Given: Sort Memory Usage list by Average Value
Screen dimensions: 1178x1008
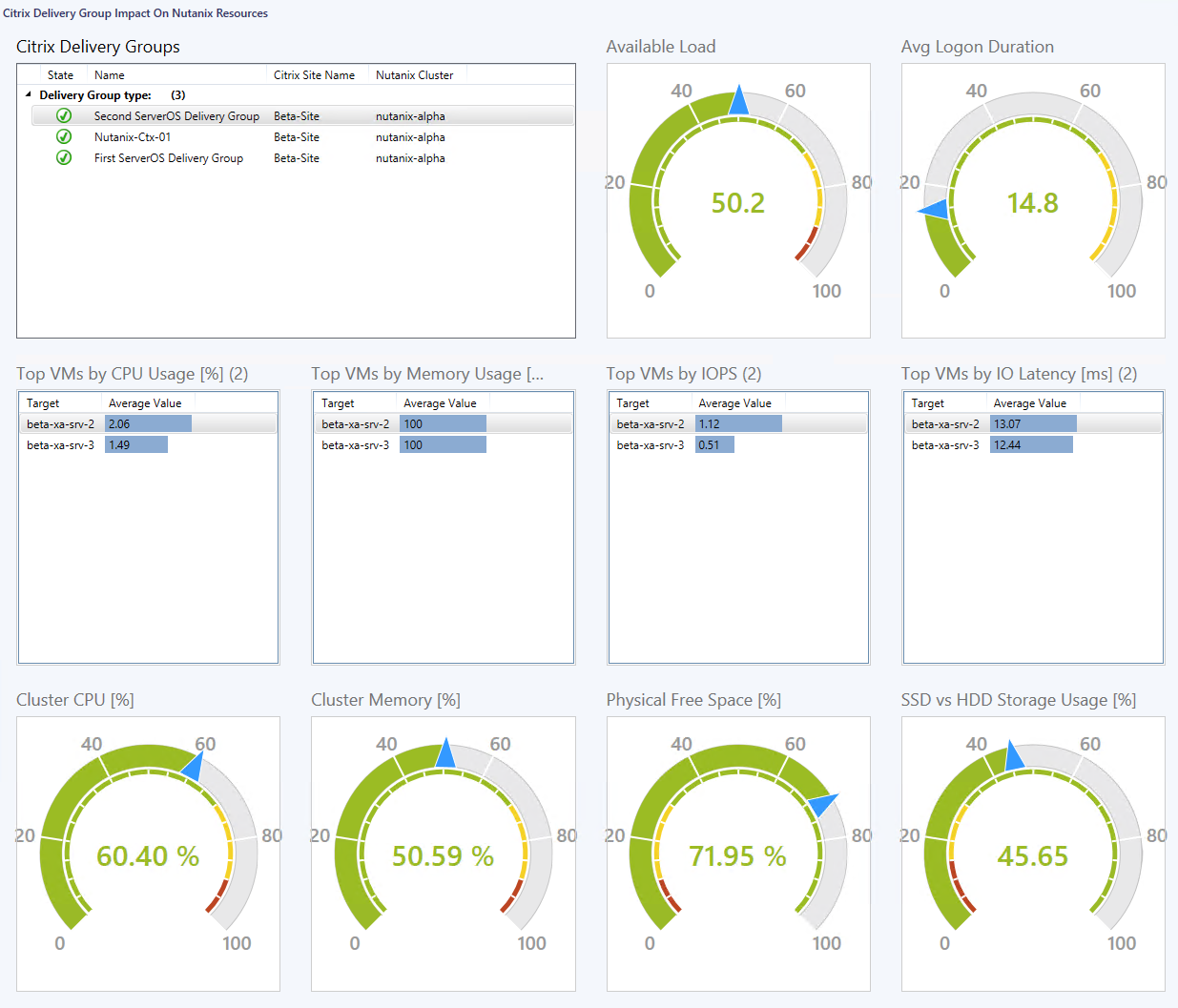Looking at the screenshot, I should click(440, 403).
